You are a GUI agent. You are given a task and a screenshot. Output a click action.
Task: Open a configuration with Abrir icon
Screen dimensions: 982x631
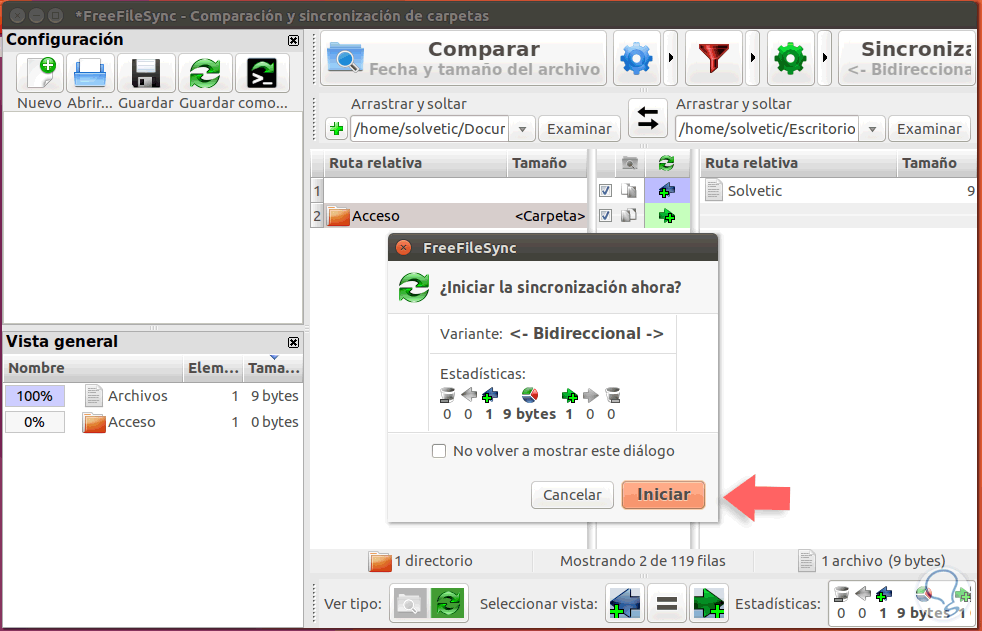pyautogui.click(x=90, y=73)
